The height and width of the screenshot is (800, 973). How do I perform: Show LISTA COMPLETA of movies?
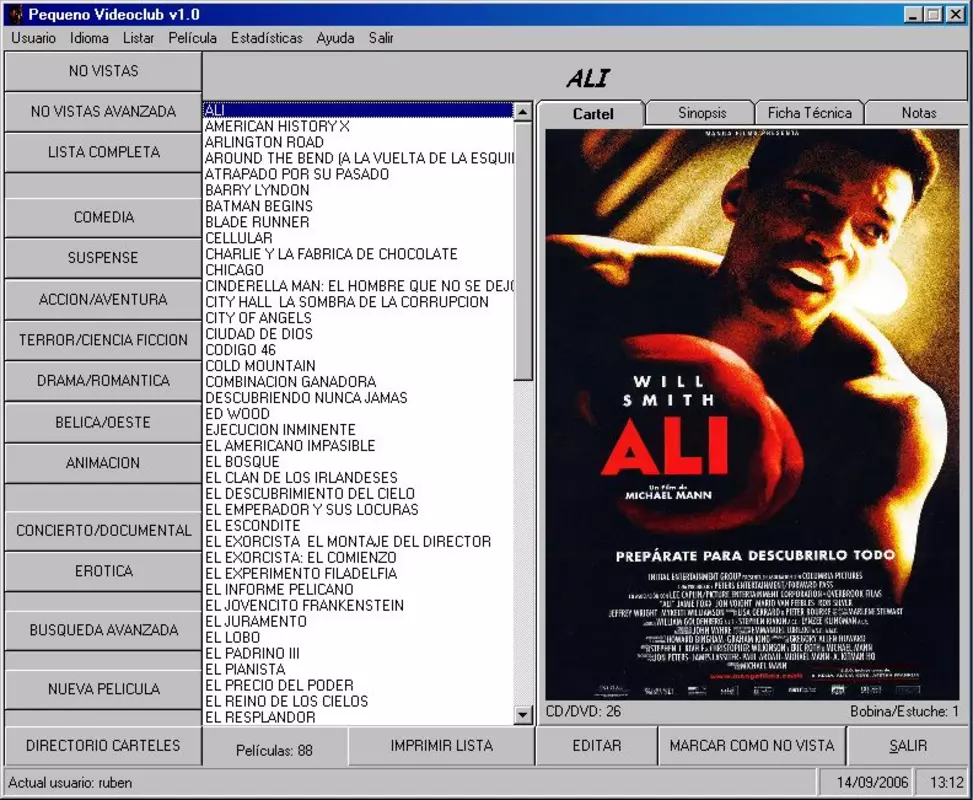(x=103, y=152)
